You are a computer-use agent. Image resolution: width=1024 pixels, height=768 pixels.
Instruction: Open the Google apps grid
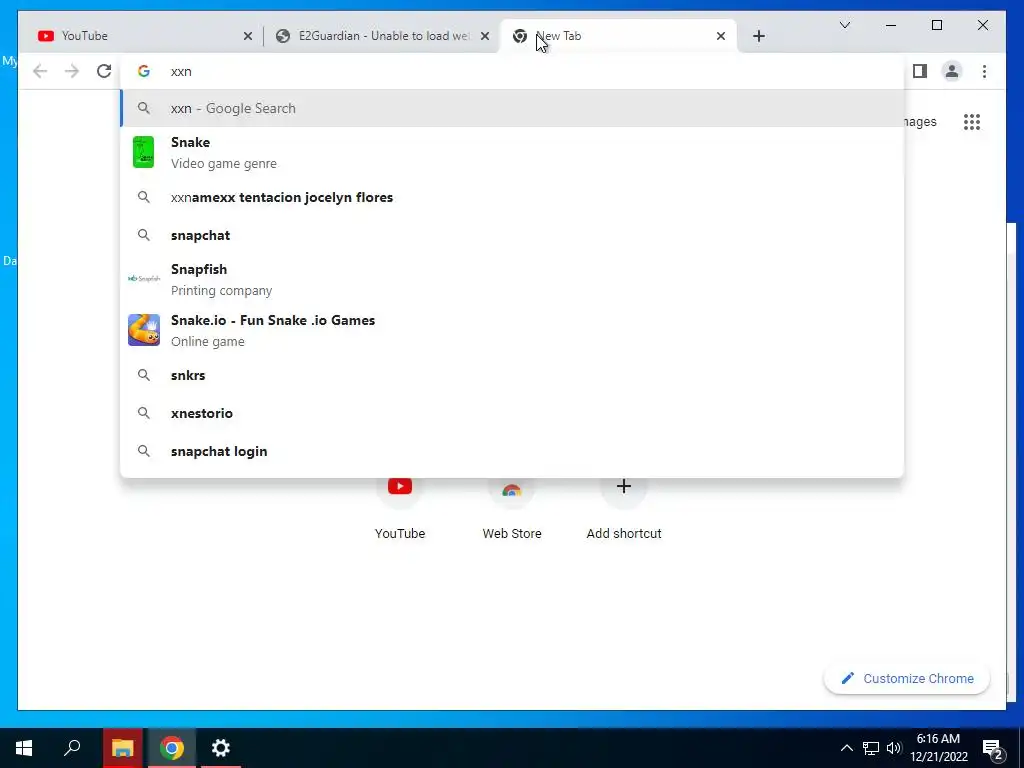point(972,122)
